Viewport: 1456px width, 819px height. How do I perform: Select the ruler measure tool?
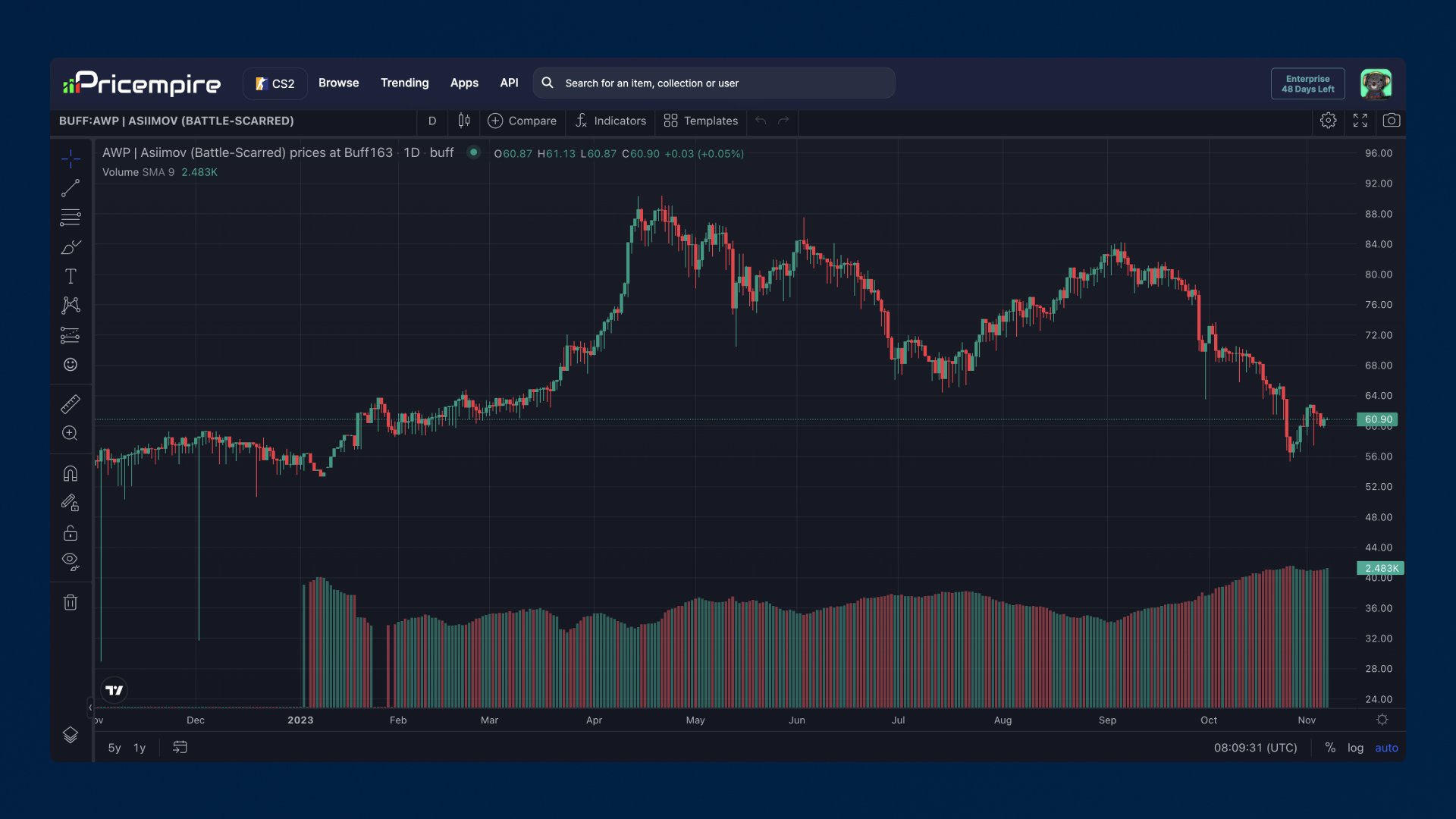coord(71,404)
